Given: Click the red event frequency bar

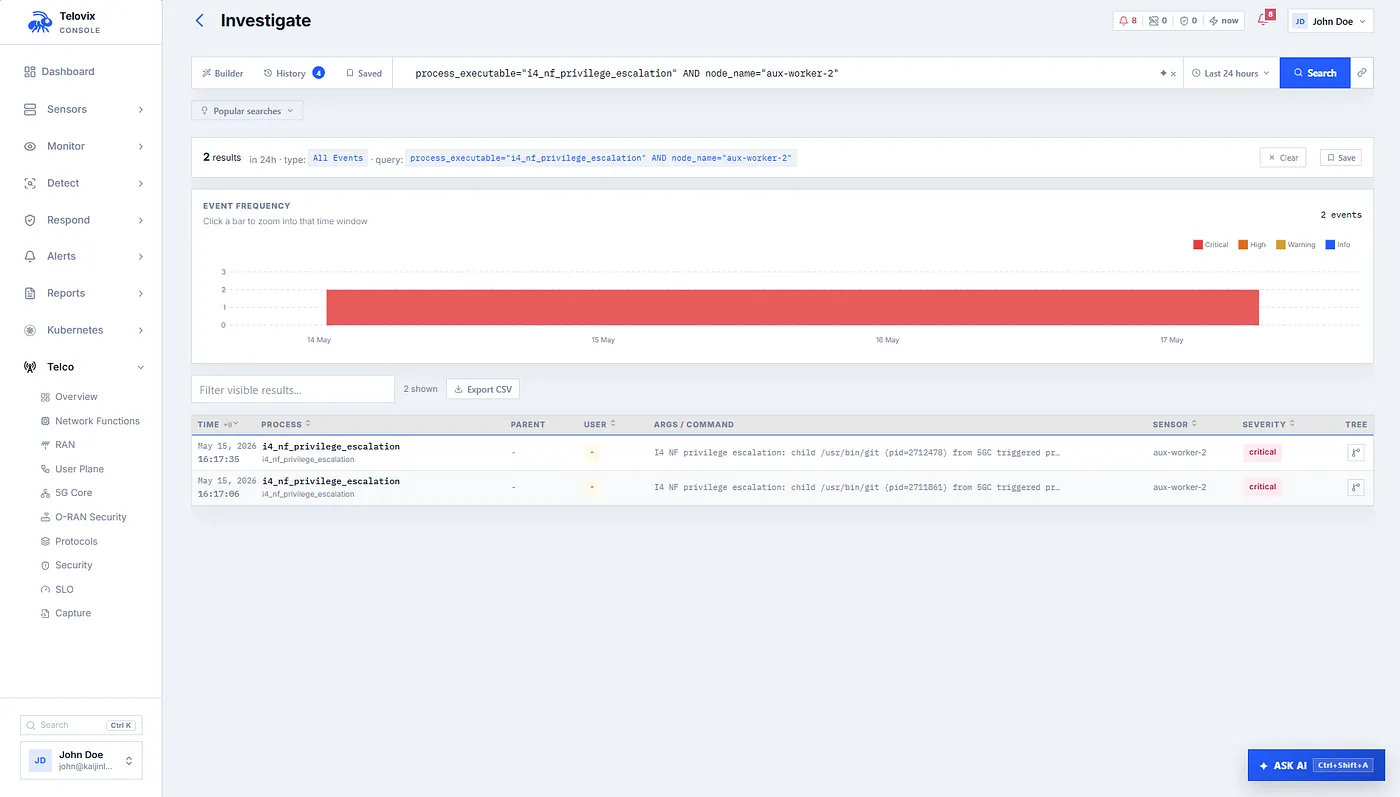Looking at the screenshot, I should [x=792, y=307].
